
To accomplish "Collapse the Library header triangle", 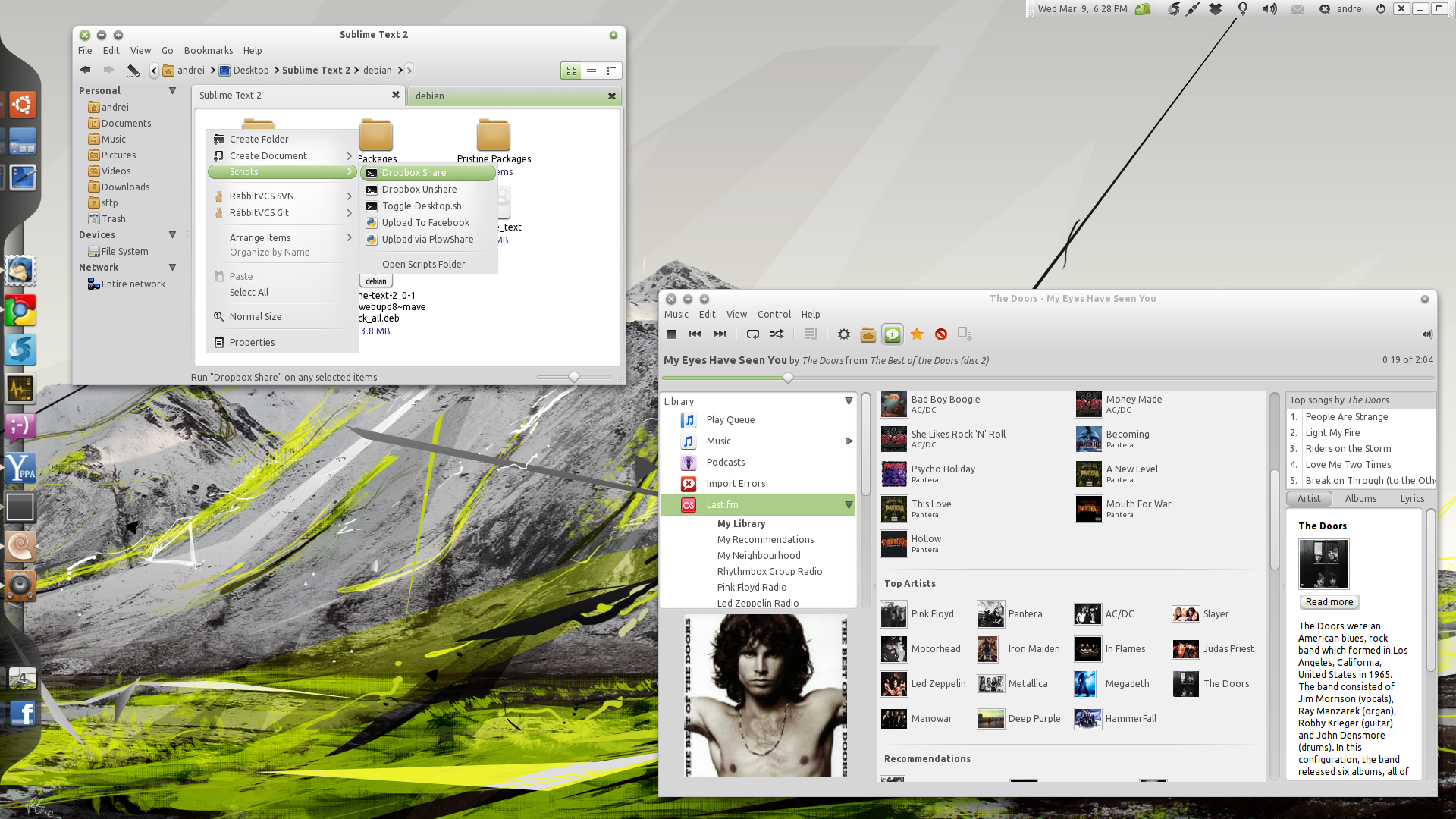I will 849,401.
